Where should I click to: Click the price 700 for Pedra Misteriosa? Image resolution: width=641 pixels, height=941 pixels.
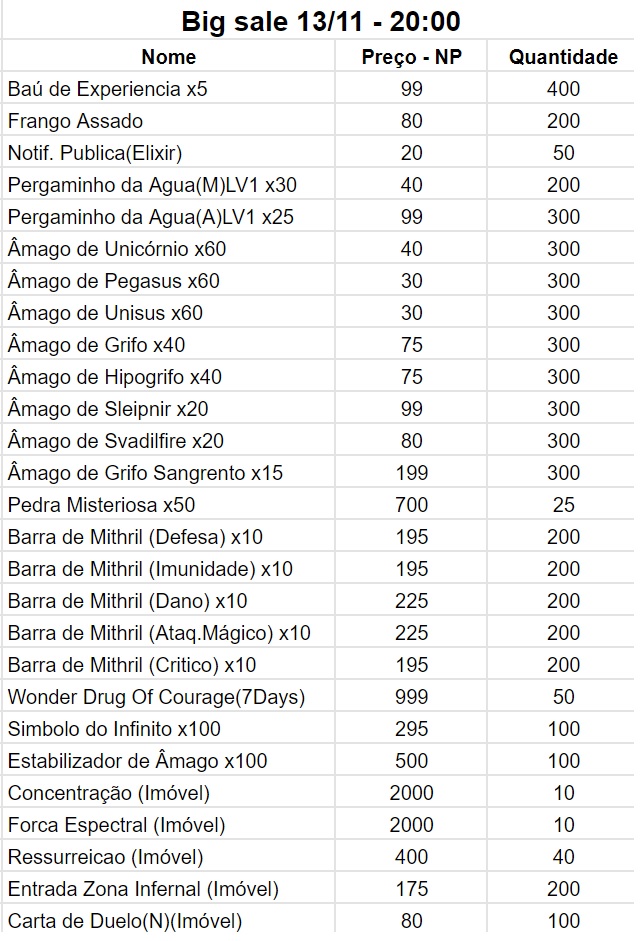[411, 505]
